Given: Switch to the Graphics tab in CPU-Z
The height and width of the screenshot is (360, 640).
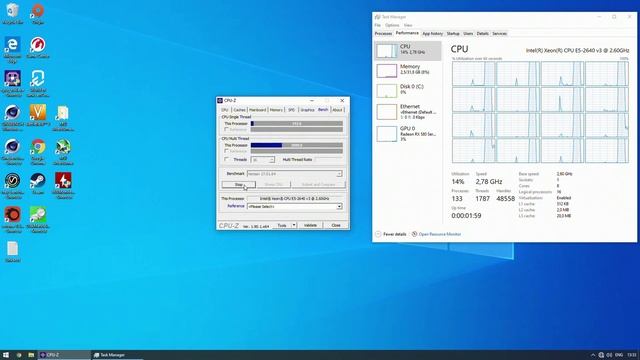Looking at the screenshot, I should [x=307, y=110].
